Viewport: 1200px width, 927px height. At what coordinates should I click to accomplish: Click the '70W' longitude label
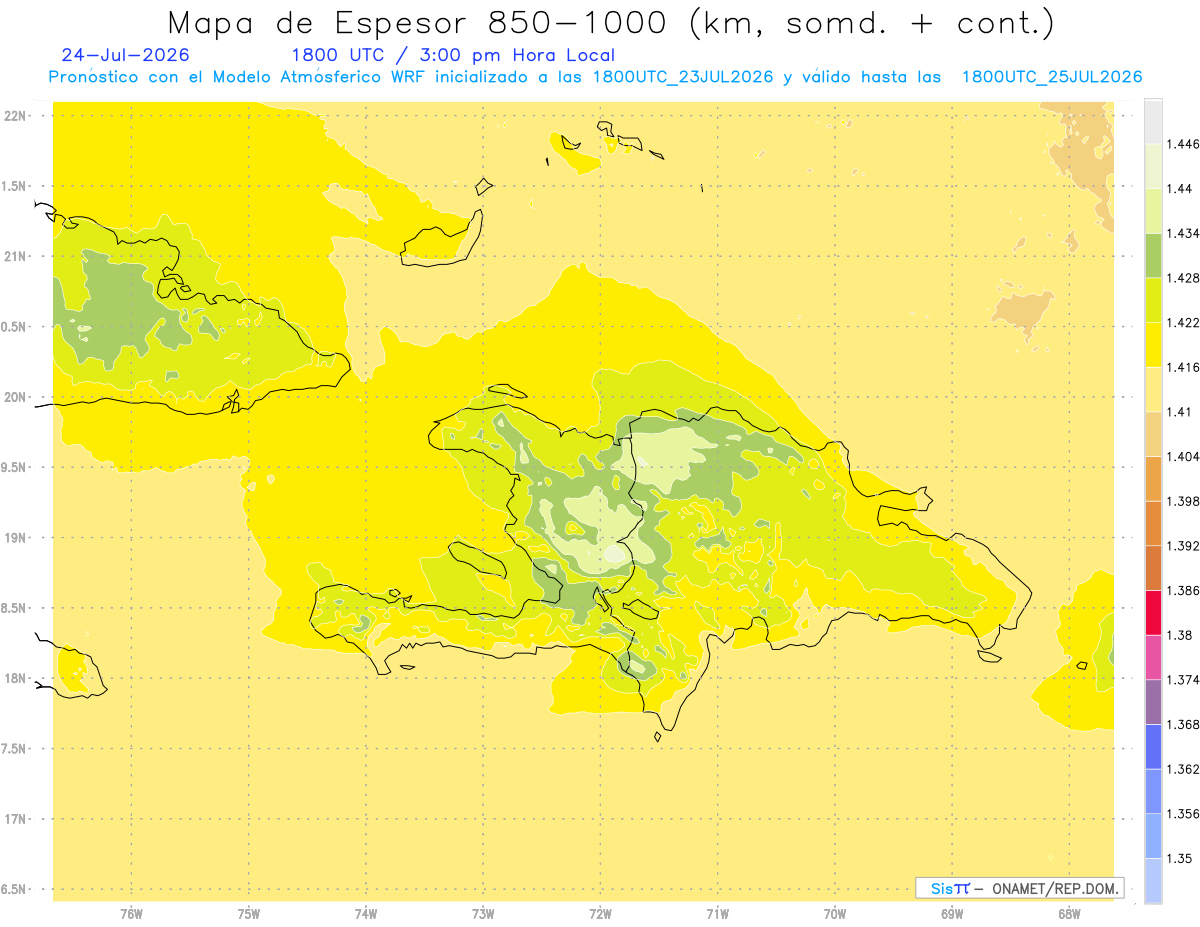coord(835,913)
